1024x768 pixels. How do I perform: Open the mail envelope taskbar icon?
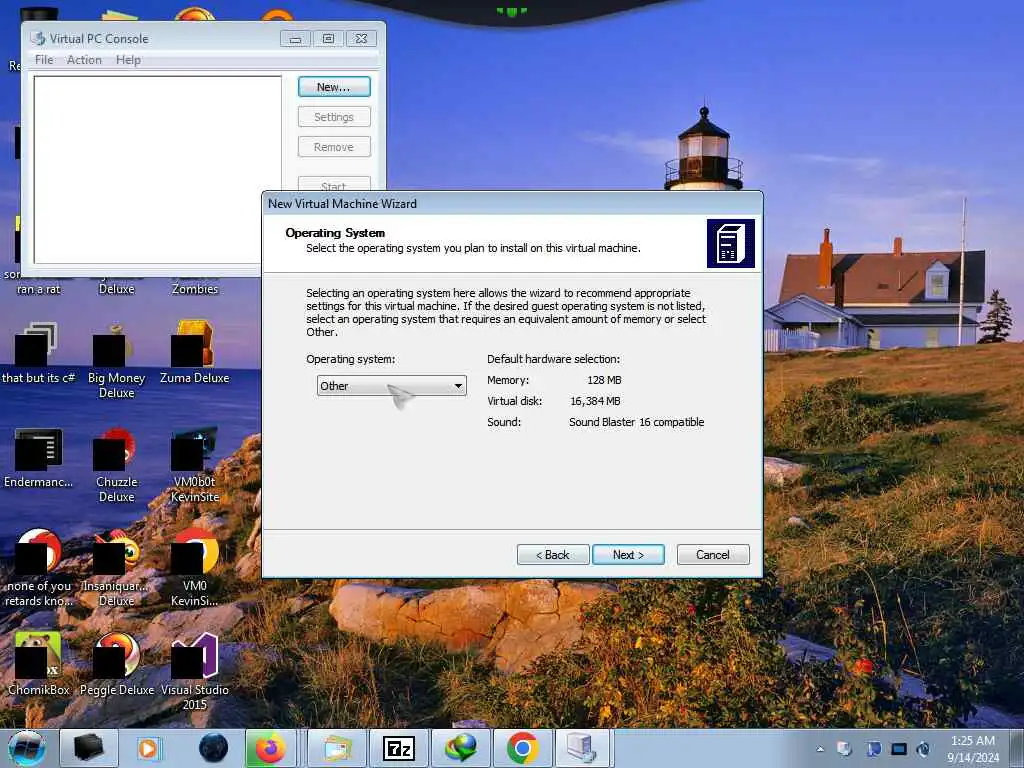click(x=336, y=748)
